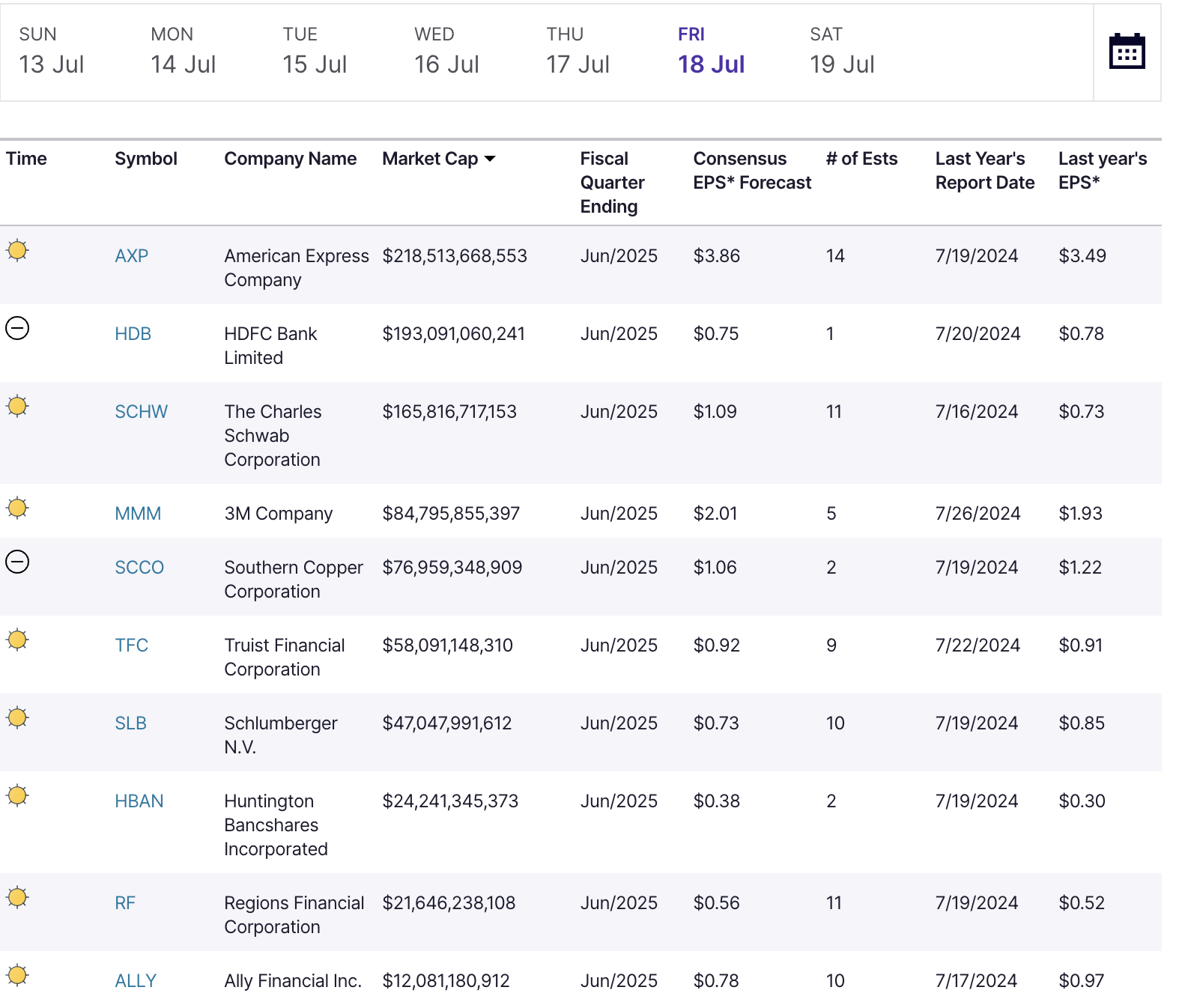Open the SCCO symbol link
The height and width of the screenshot is (1008, 1179).
[x=139, y=568]
